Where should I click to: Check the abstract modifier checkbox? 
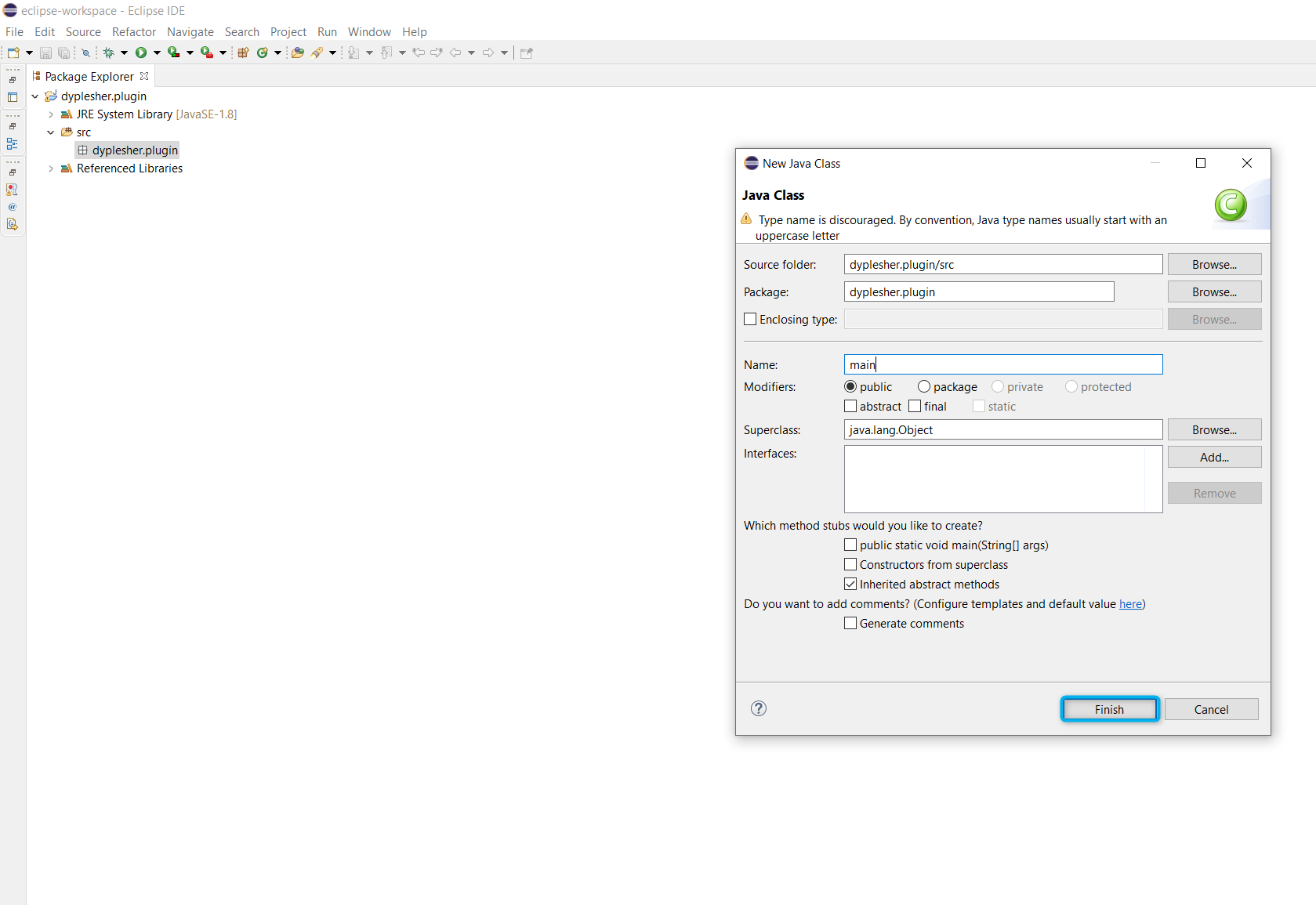coord(850,406)
